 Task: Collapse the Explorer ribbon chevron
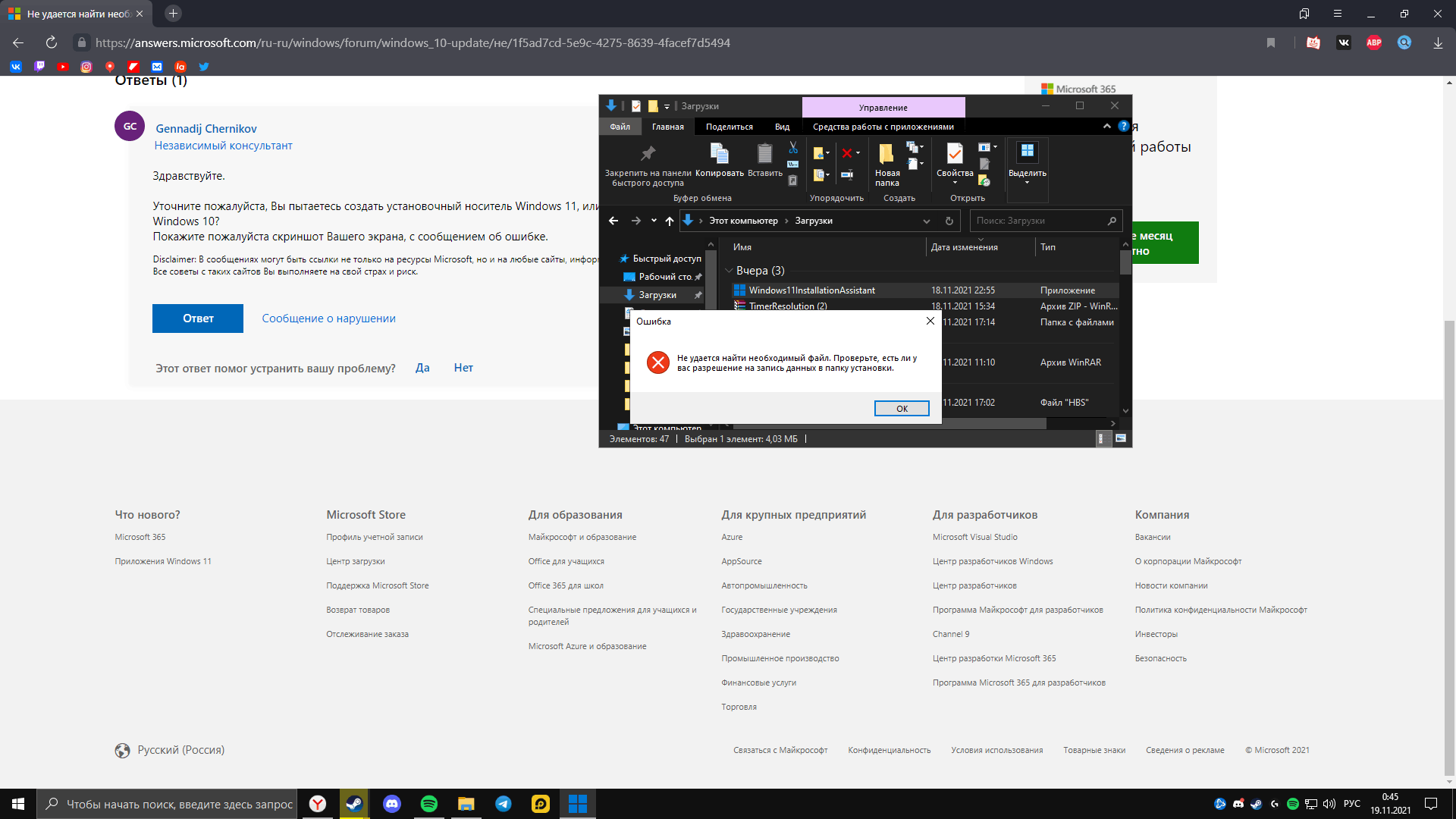1106,127
